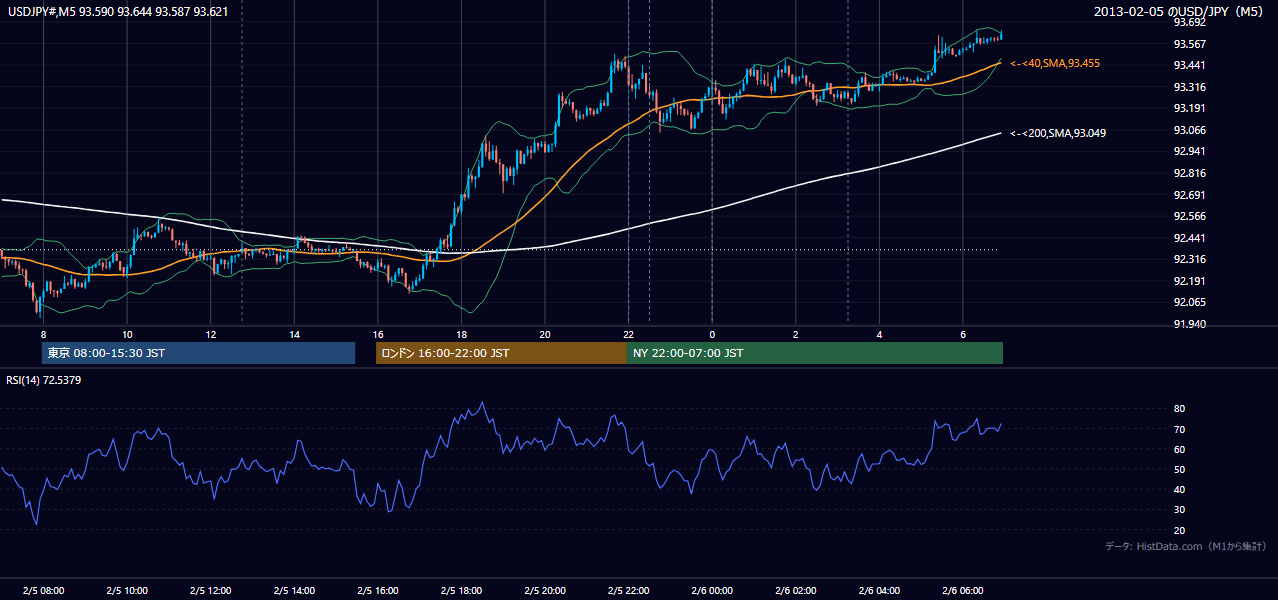This screenshot has width=1278, height=600.
Task: Click price axis value 91.940
Action: tap(1188, 324)
